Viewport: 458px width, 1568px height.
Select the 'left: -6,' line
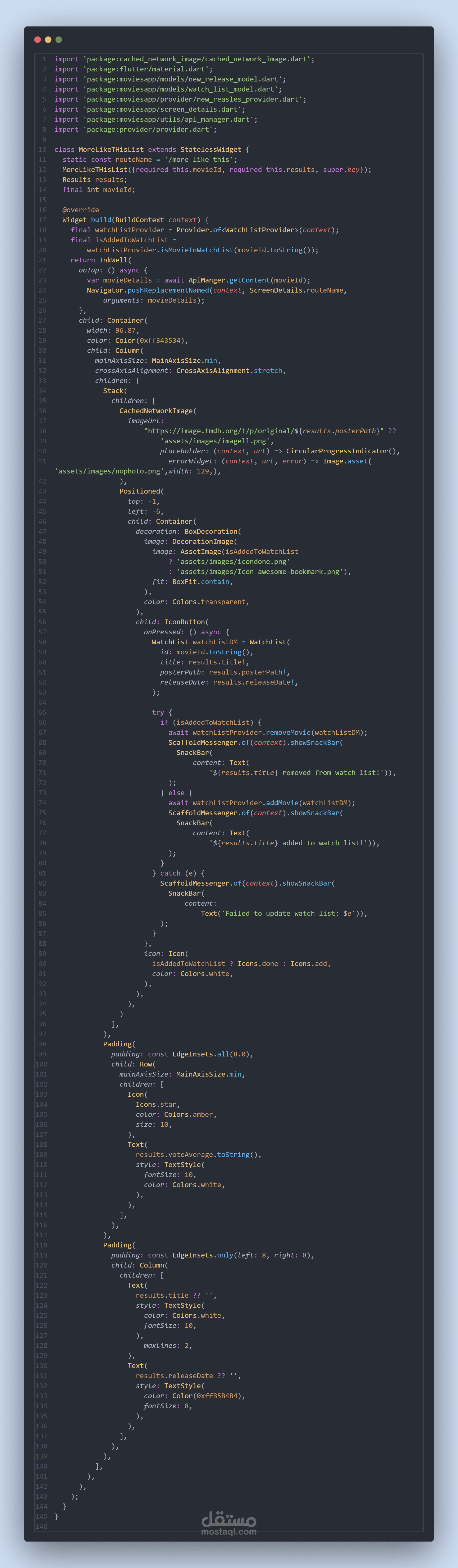pyautogui.click(x=145, y=511)
